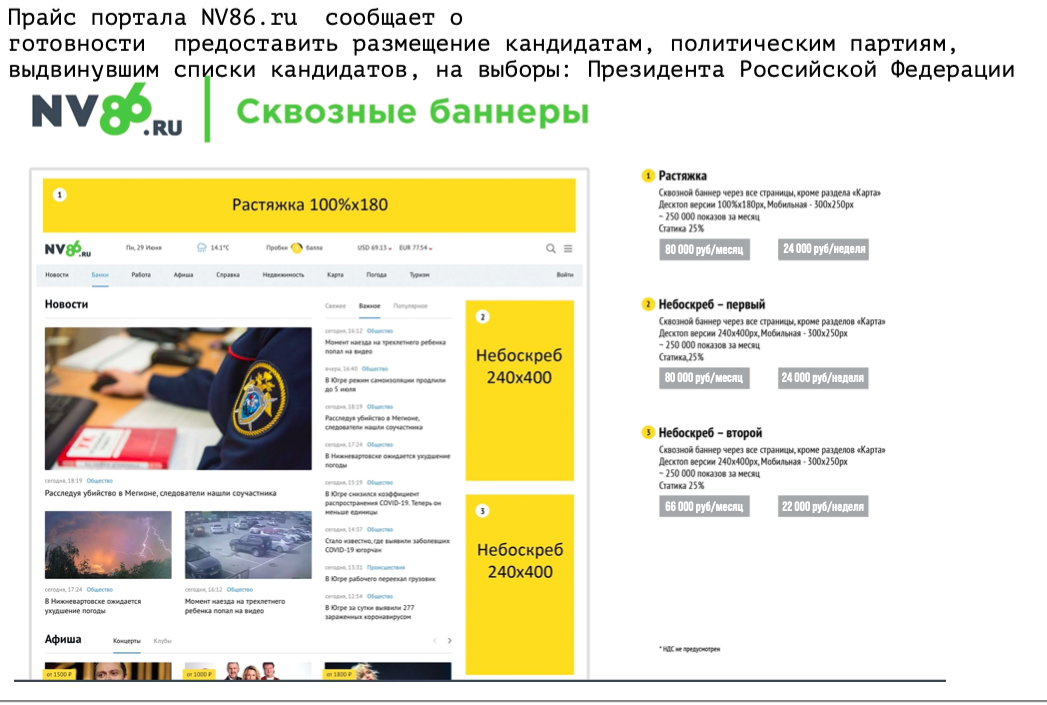Viewport: 1047px width, 705px height.
Task: Open list item В Югре снизился коэффициент распространения
Action: click(x=383, y=503)
